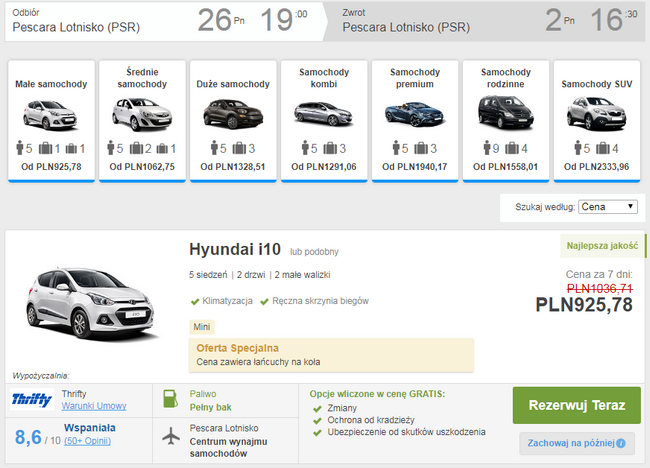Select the Średnie samochody car category
The width and height of the screenshot is (650, 468).
(x=142, y=121)
